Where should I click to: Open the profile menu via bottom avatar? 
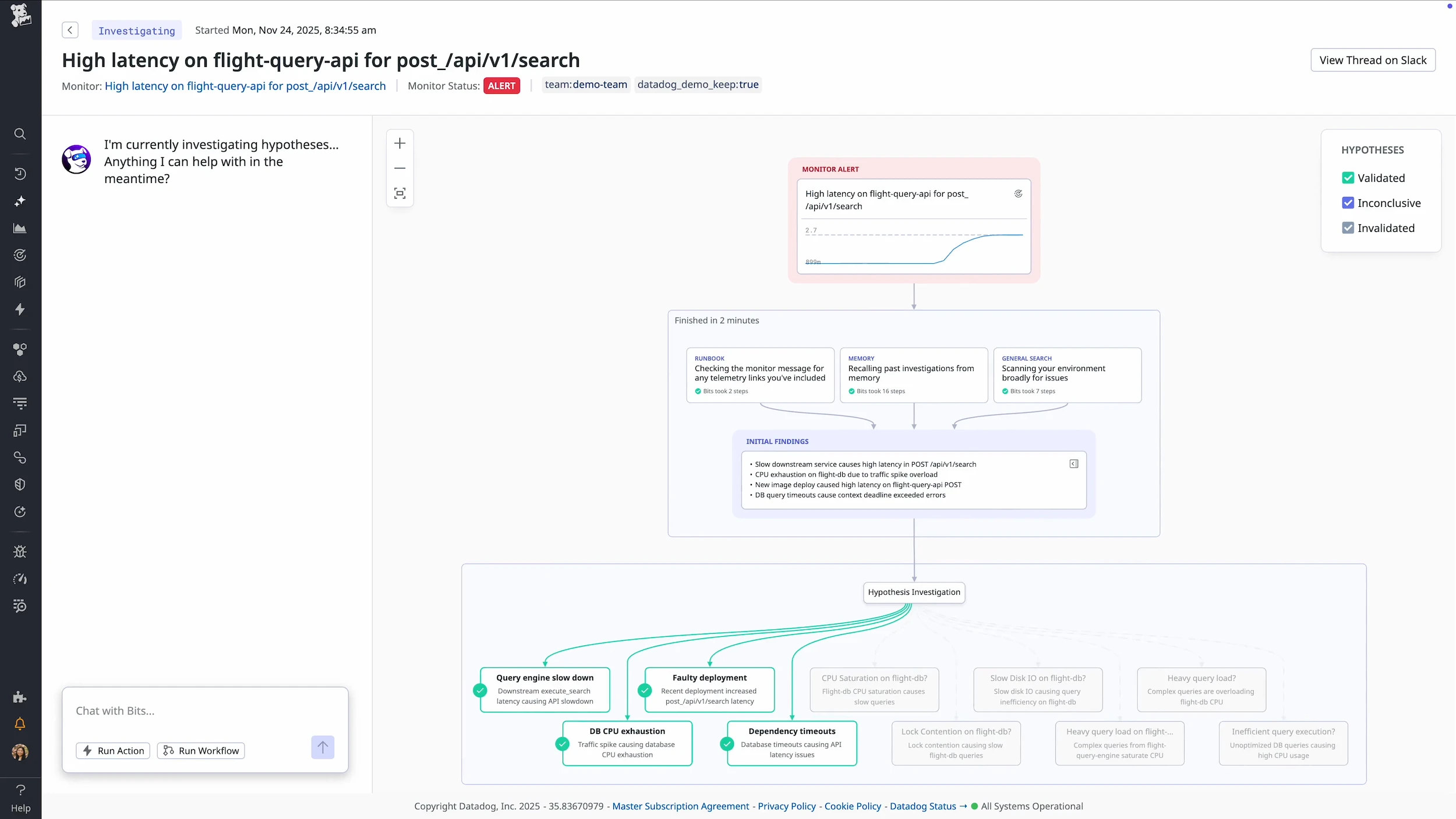pyautogui.click(x=20, y=753)
